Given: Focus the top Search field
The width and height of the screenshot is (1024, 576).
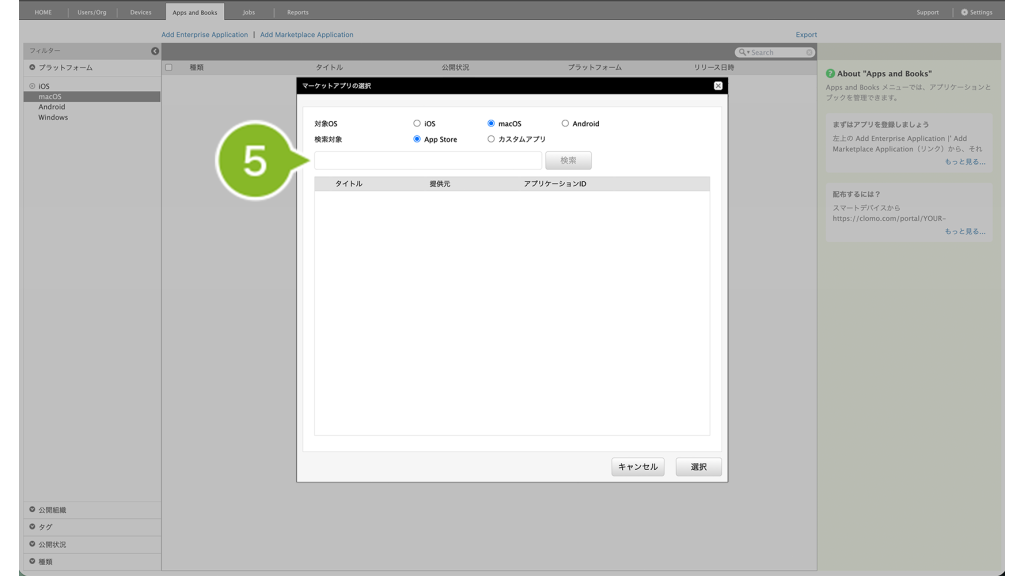Looking at the screenshot, I should (777, 52).
